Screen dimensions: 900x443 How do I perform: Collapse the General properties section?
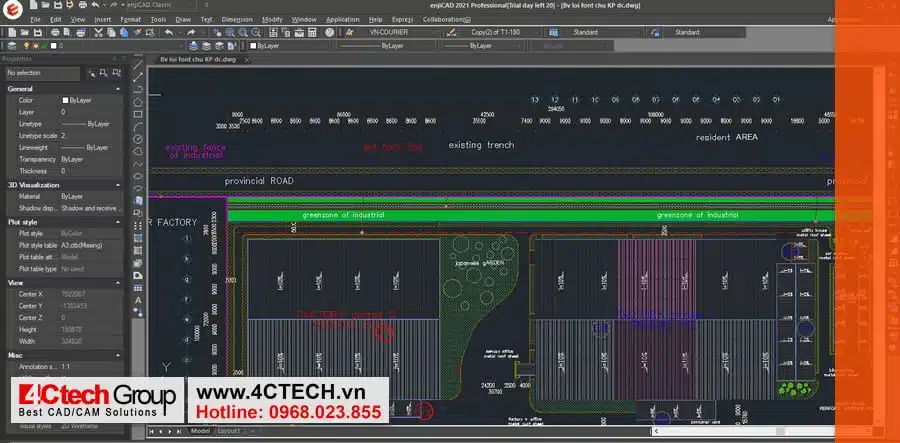[118, 89]
